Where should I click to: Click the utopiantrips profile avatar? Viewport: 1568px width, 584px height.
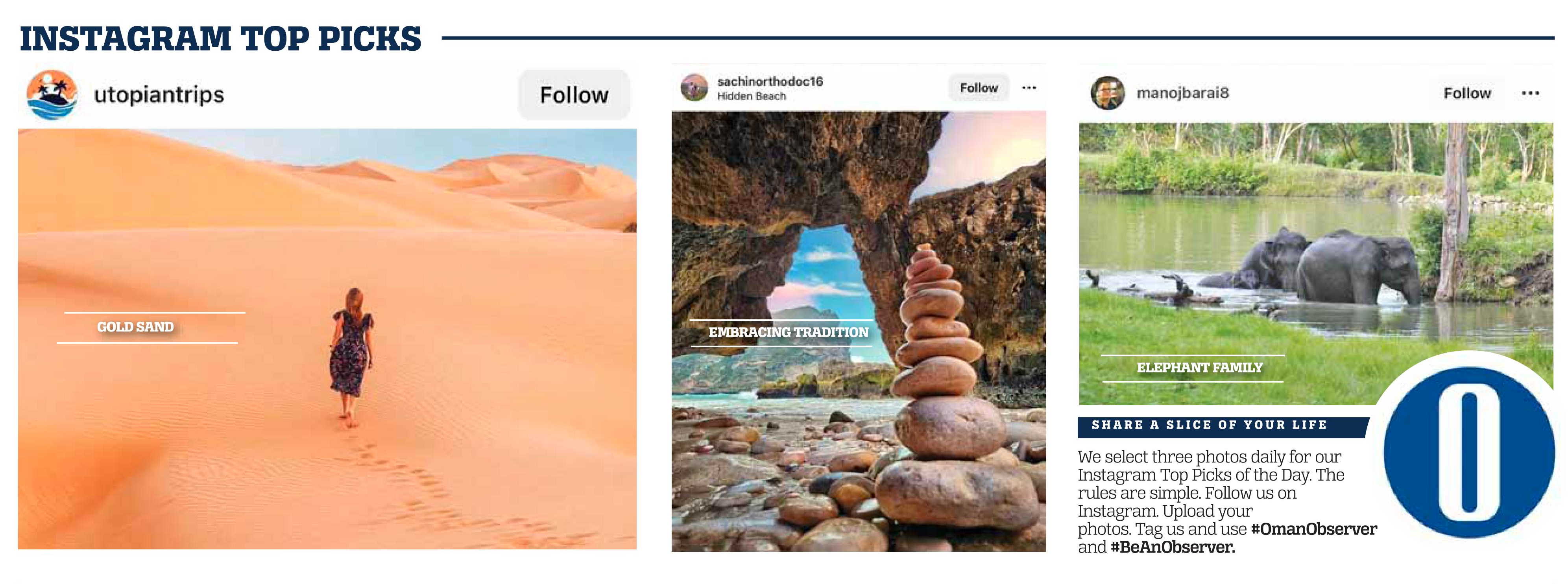pyautogui.click(x=52, y=95)
